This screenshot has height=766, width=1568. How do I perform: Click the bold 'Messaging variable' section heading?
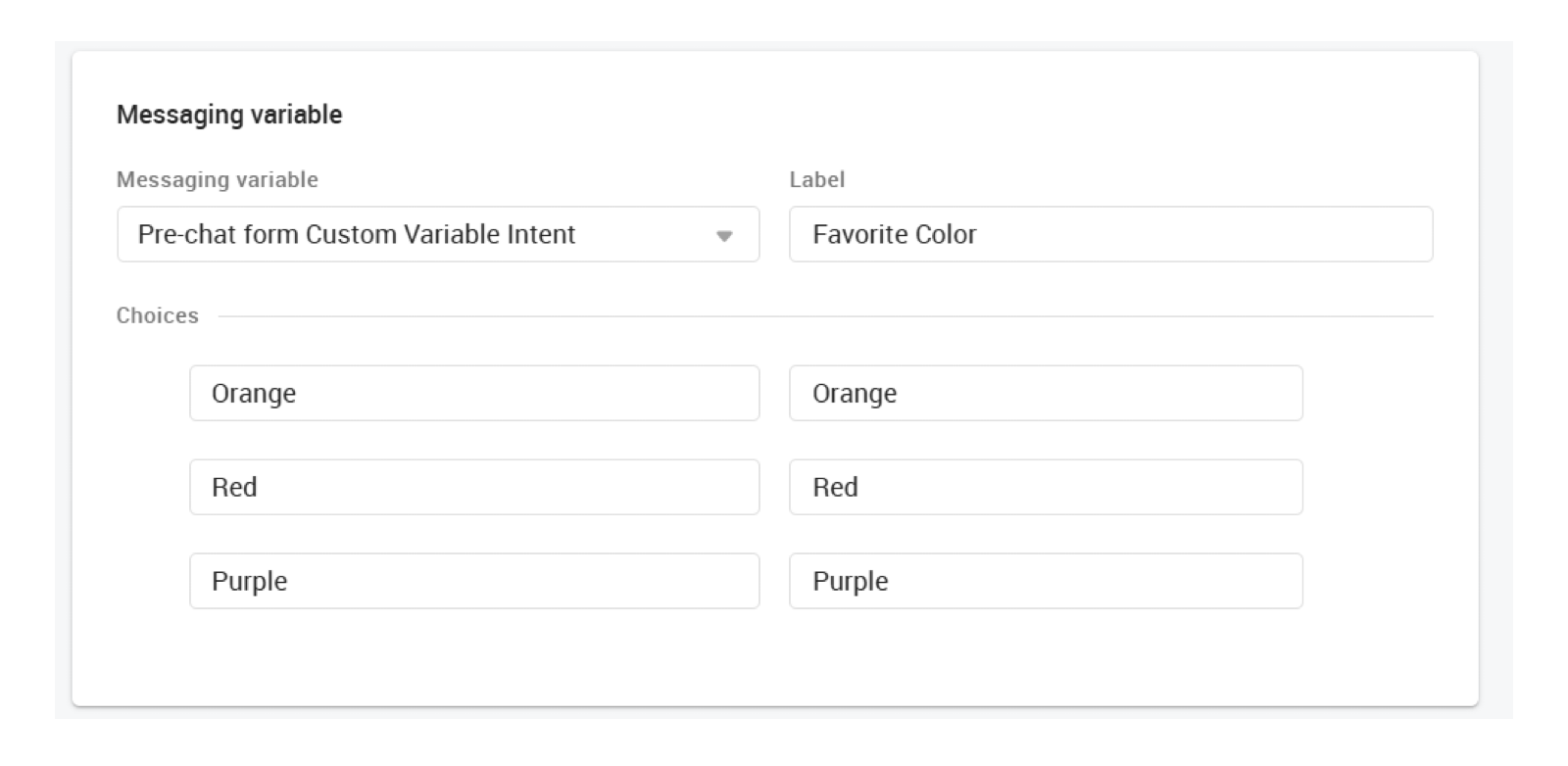click(229, 115)
